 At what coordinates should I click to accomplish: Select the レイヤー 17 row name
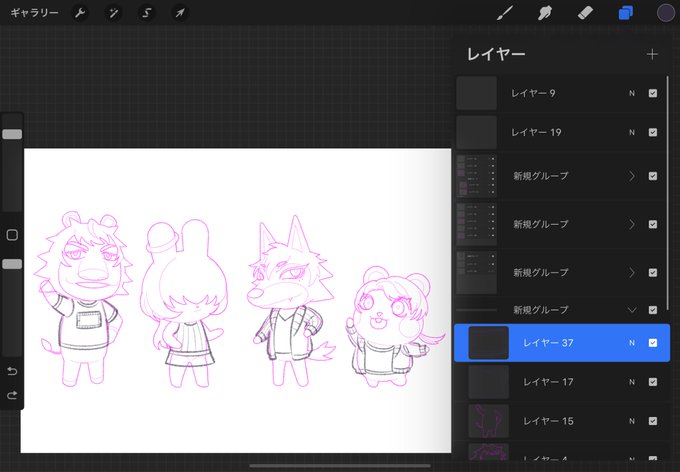tap(548, 382)
